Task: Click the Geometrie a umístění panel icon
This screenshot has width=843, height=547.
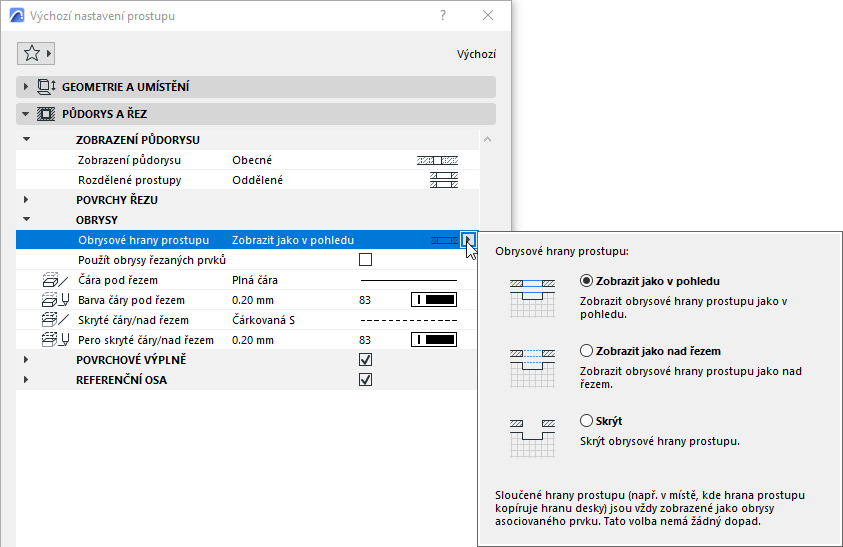Action: [x=46, y=87]
